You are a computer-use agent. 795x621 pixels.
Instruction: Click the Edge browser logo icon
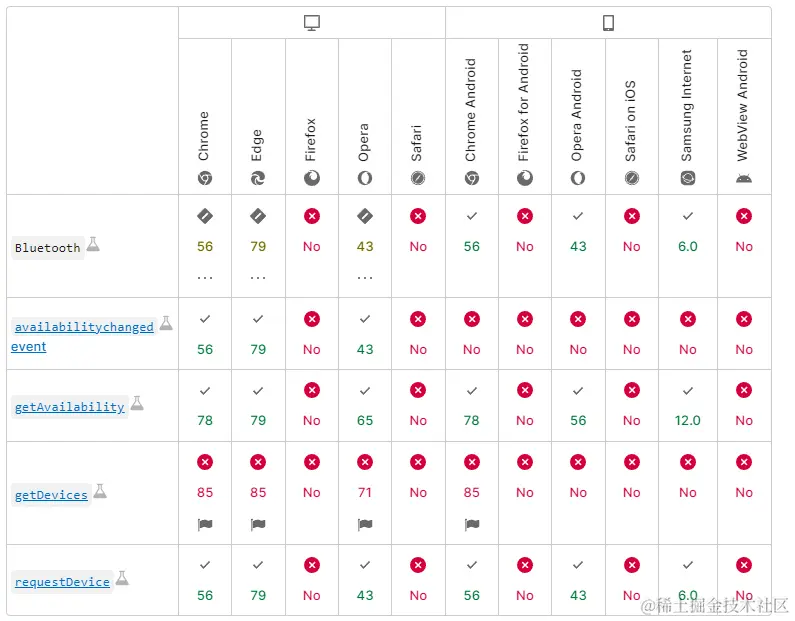click(258, 178)
